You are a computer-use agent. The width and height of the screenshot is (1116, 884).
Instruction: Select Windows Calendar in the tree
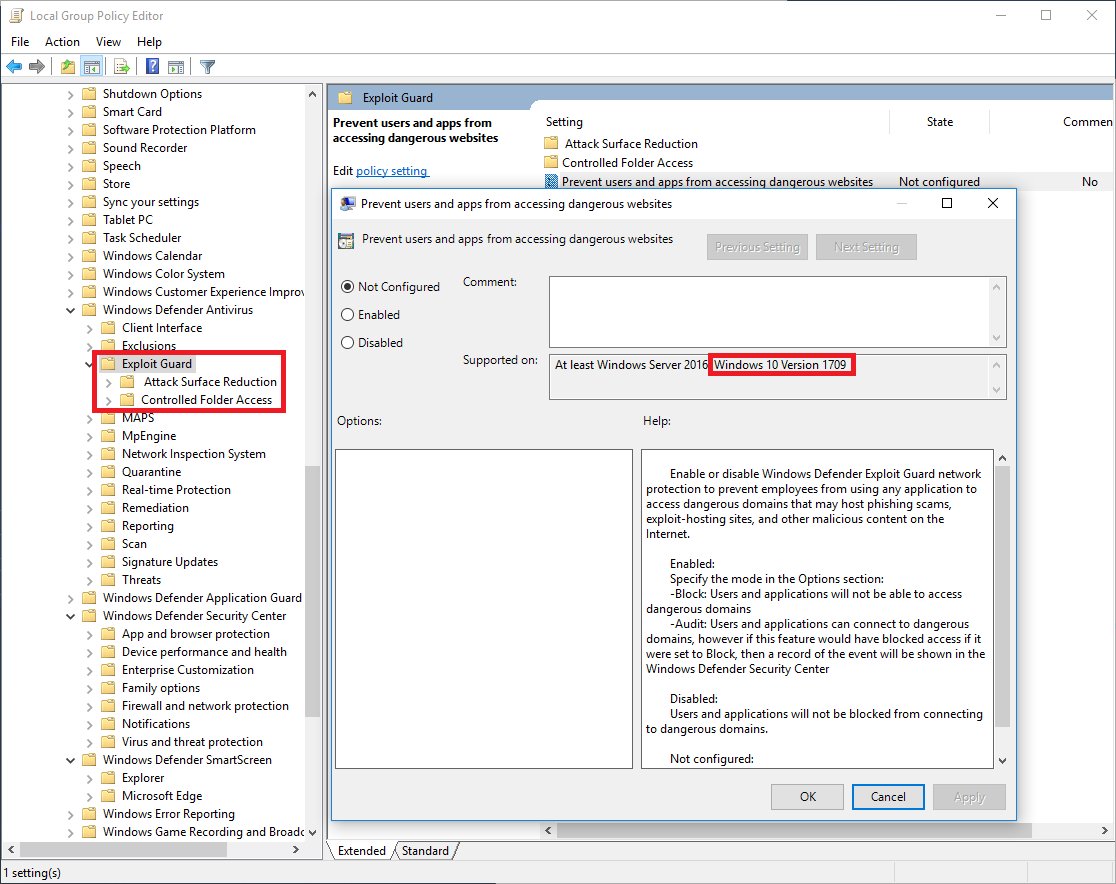tap(152, 256)
